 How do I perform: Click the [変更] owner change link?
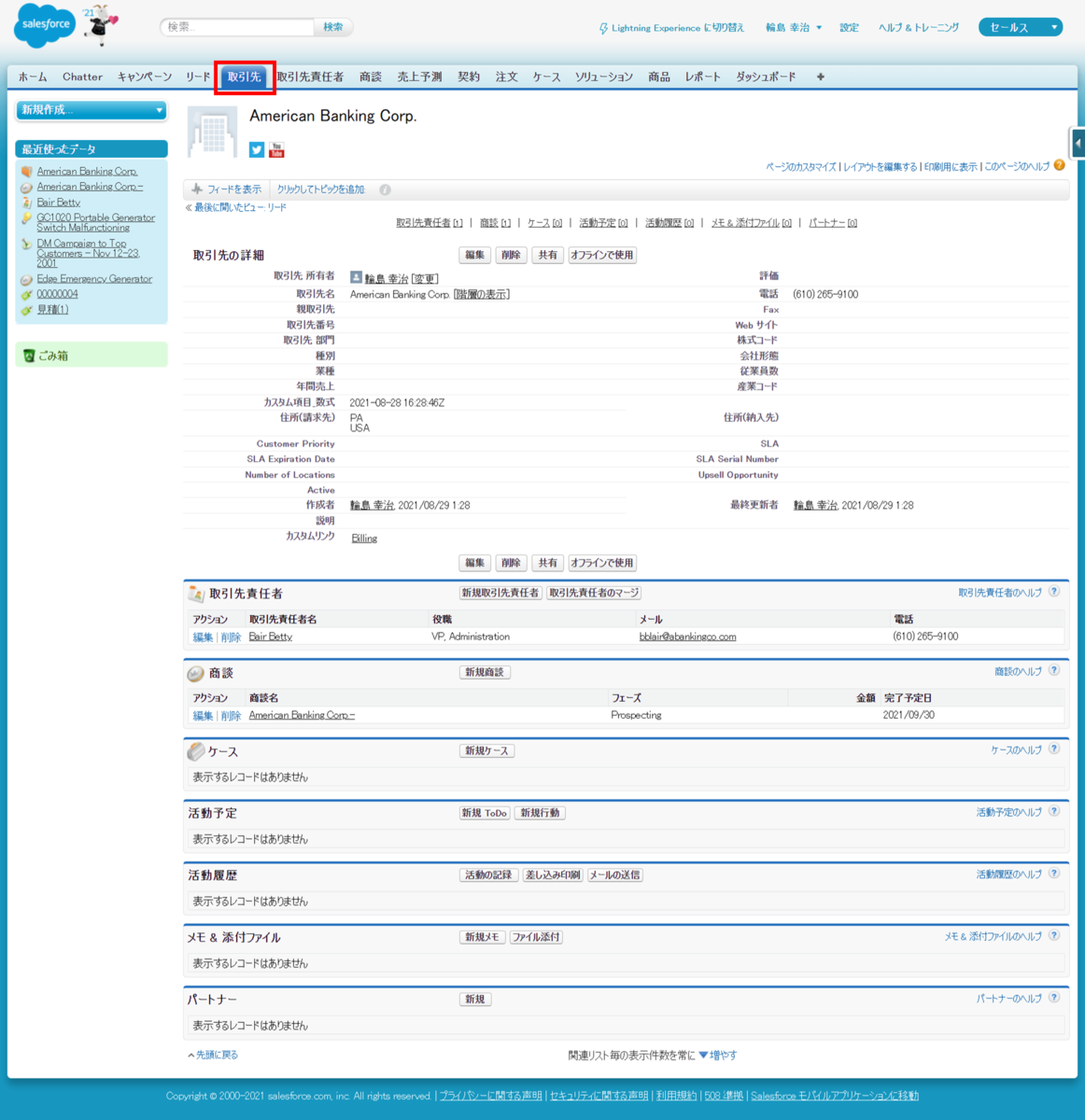425,278
